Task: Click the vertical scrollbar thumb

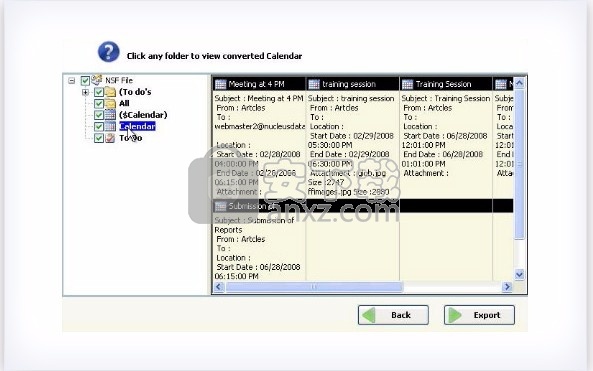Action: [x=519, y=164]
